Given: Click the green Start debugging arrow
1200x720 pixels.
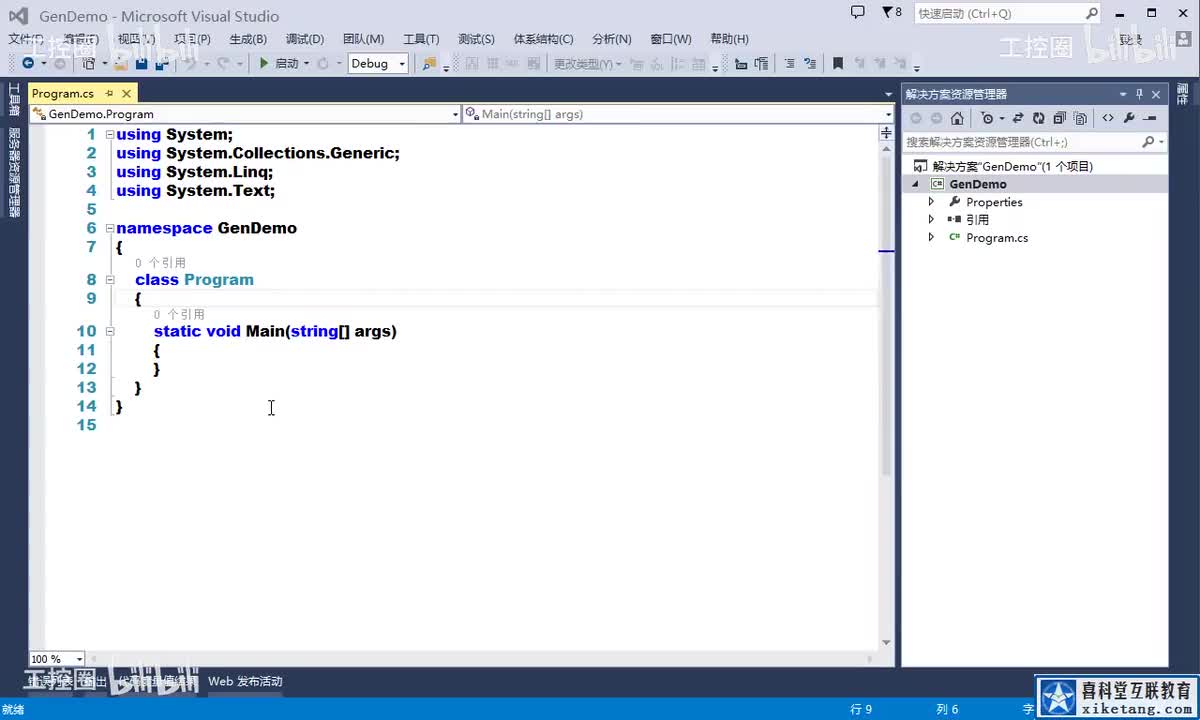Looking at the screenshot, I should (264, 63).
